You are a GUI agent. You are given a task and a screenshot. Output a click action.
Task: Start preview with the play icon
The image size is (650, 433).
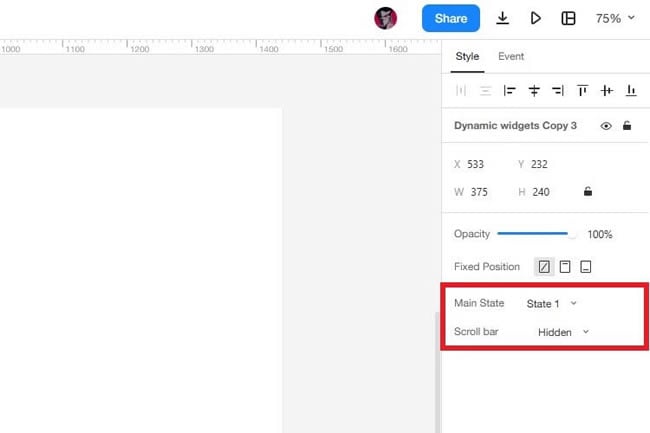tap(535, 18)
